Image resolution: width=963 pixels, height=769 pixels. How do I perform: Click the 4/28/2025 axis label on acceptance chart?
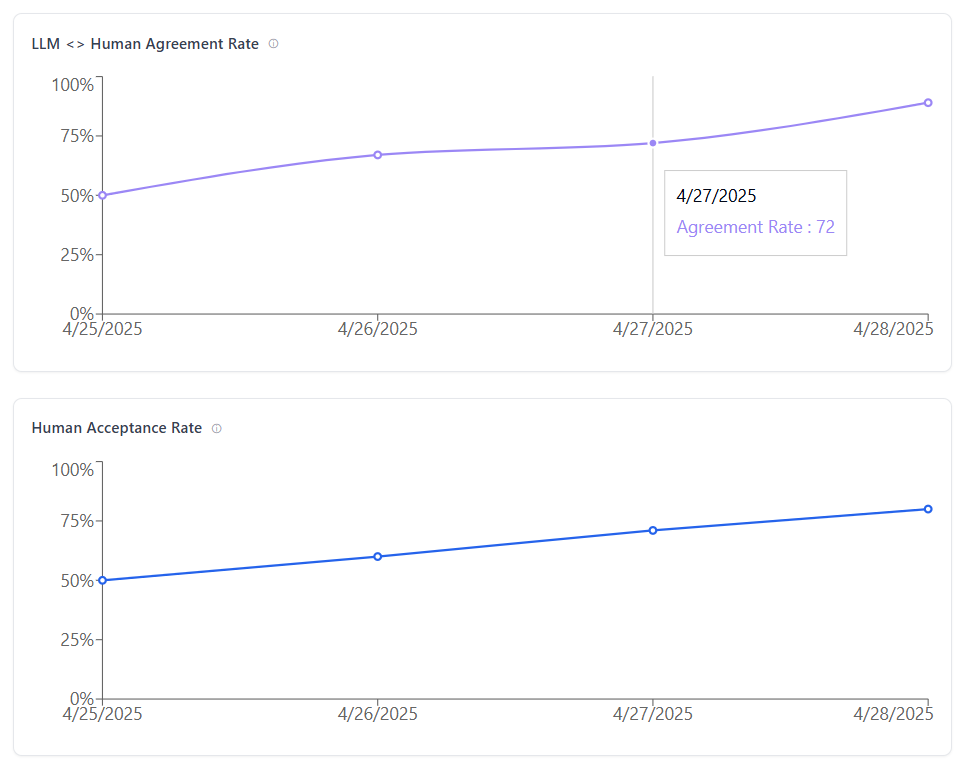895,714
